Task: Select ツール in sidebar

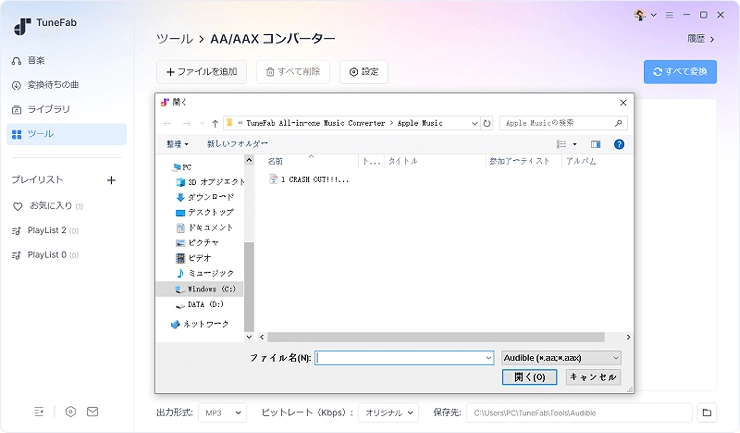Action: [67, 134]
